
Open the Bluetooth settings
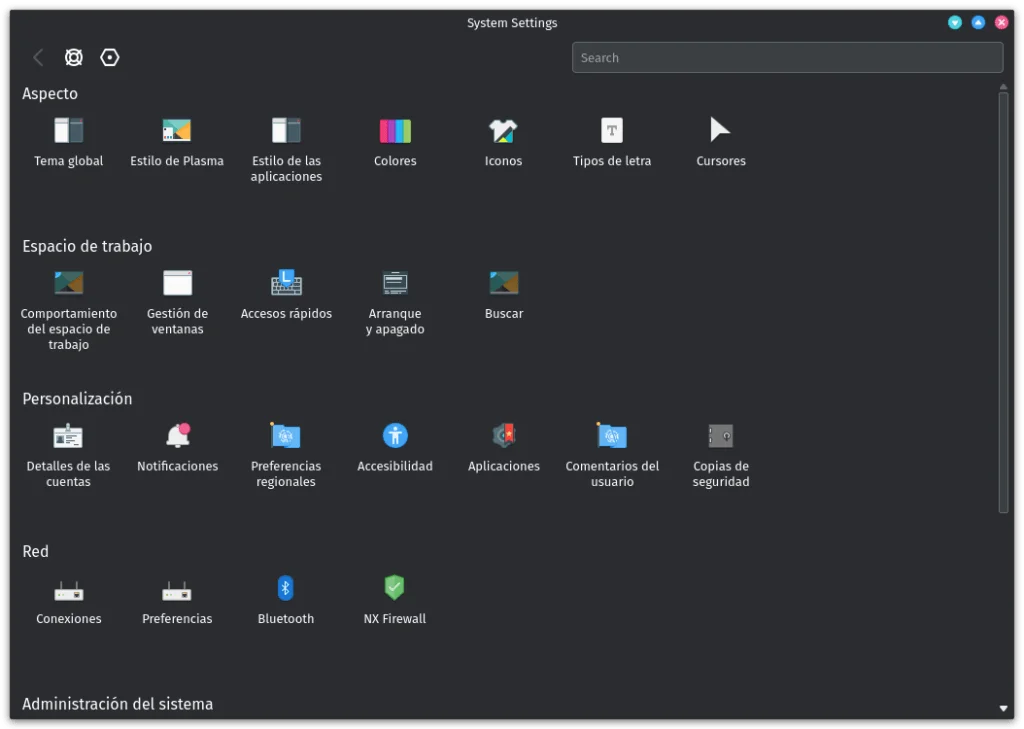click(286, 601)
